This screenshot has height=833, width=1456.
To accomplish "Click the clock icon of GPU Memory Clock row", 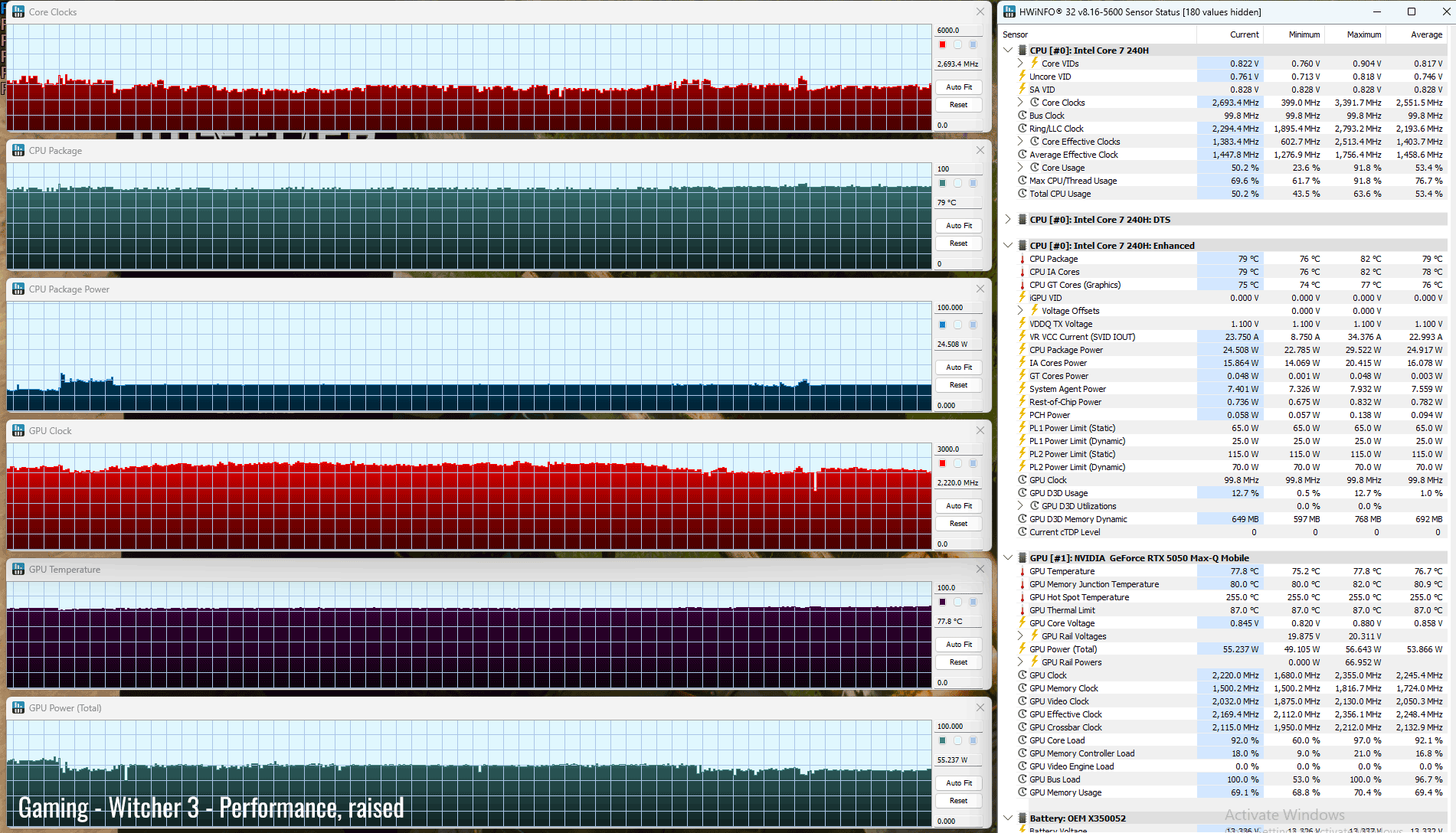I will coord(1022,688).
